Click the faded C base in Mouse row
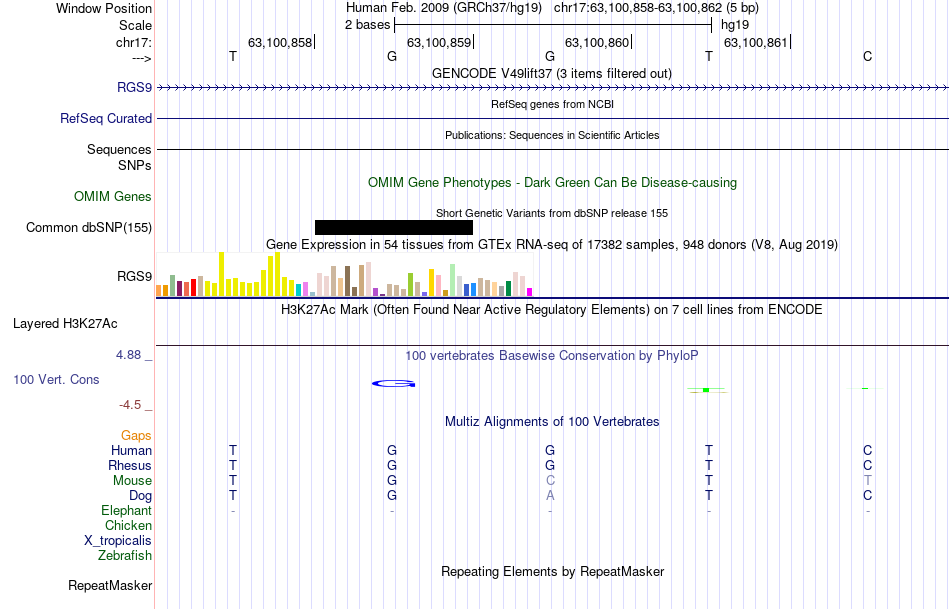This screenshot has width=950, height=609. 550,481
